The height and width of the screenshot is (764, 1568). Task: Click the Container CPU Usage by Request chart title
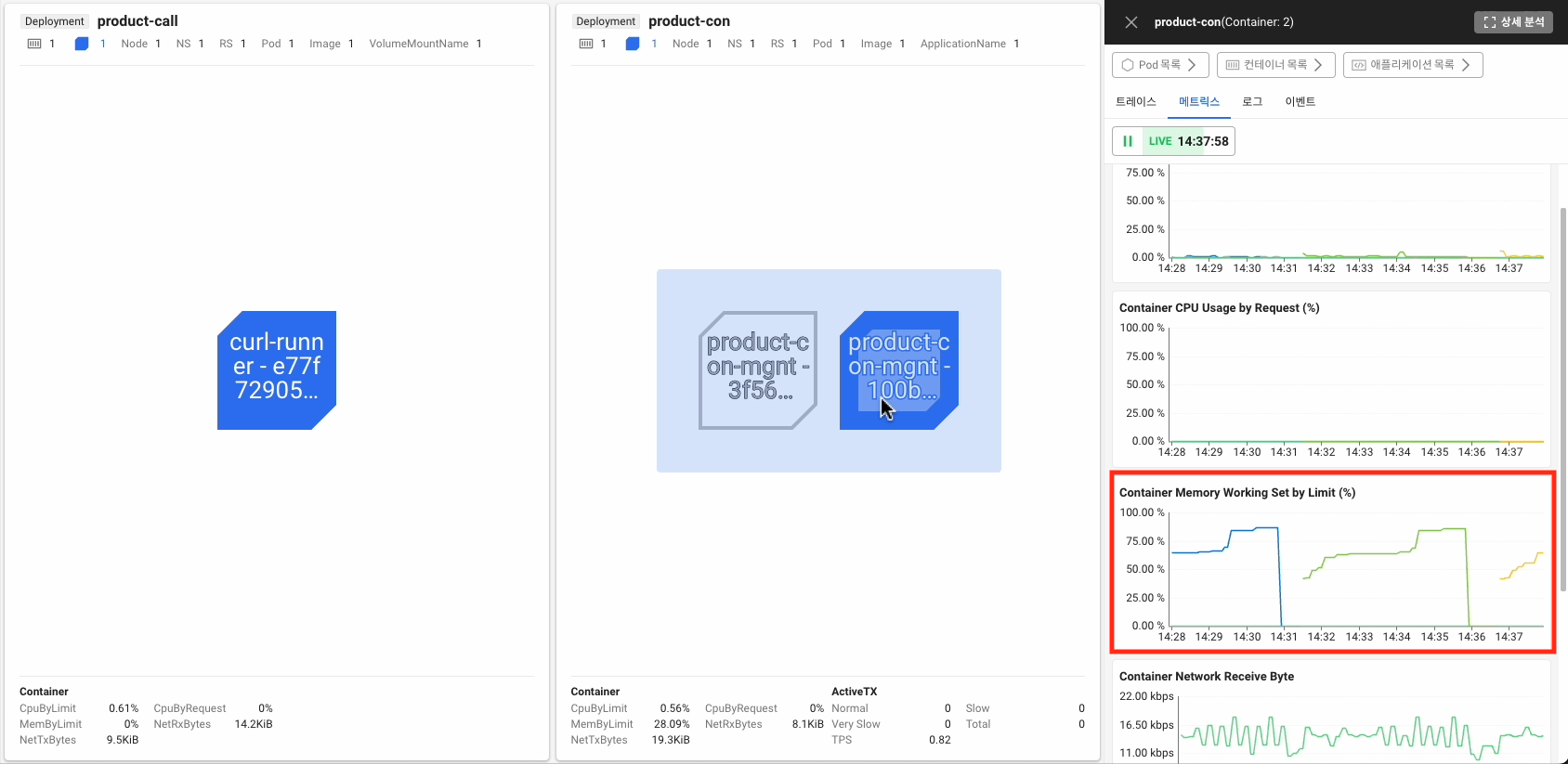pos(1219,308)
